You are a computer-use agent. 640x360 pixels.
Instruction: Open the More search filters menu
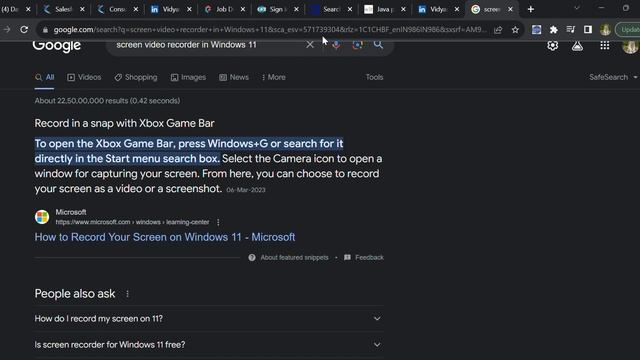(273, 77)
